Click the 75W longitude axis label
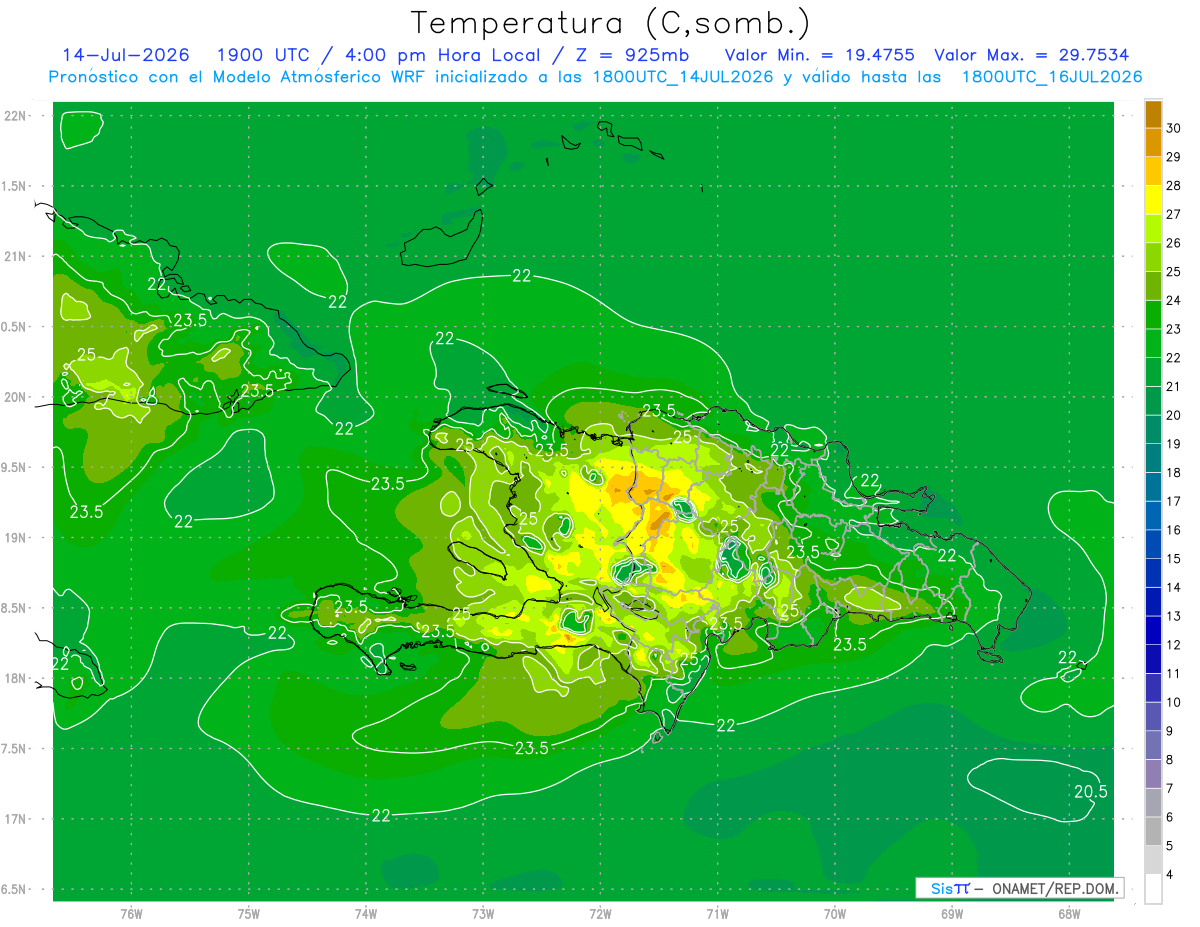The image size is (1200, 927). (249, 914)
